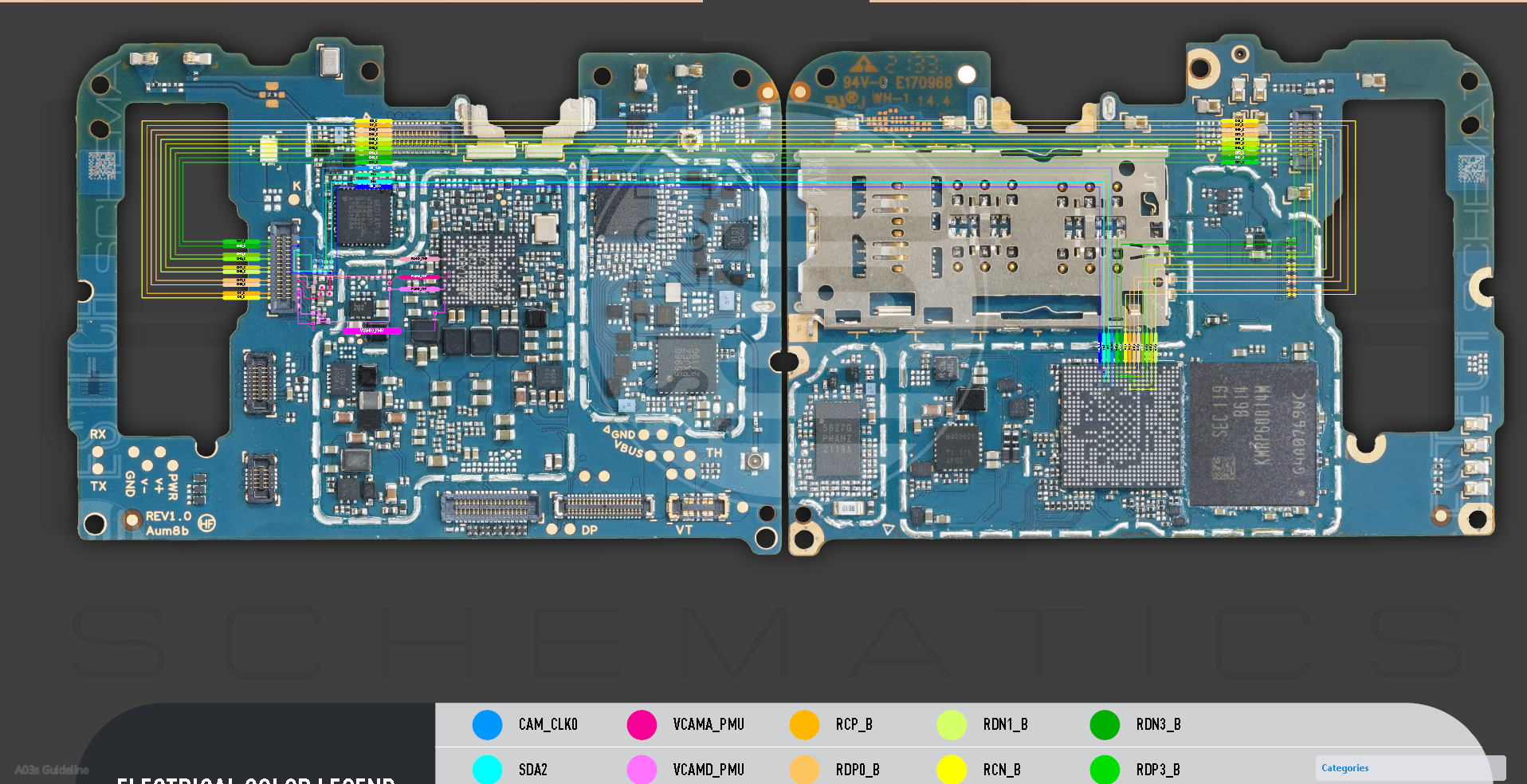Select the CAM_CLK0 legend label
The width and height of the screenshot is (1527, 784).
click(548, 724)
